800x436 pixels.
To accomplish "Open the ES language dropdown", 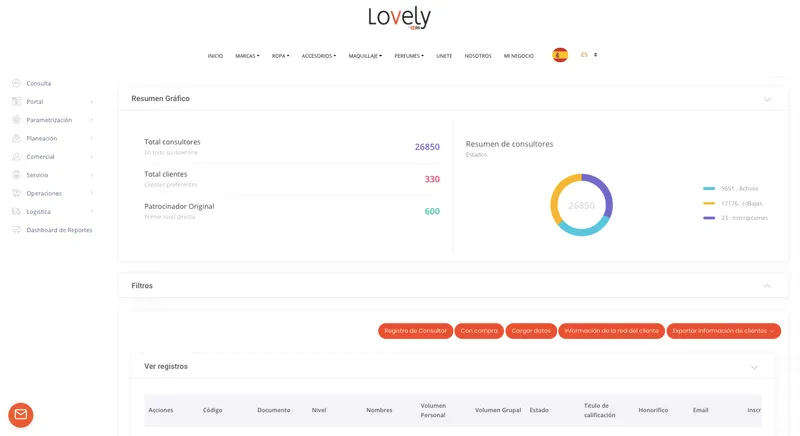I will (589, 55).
